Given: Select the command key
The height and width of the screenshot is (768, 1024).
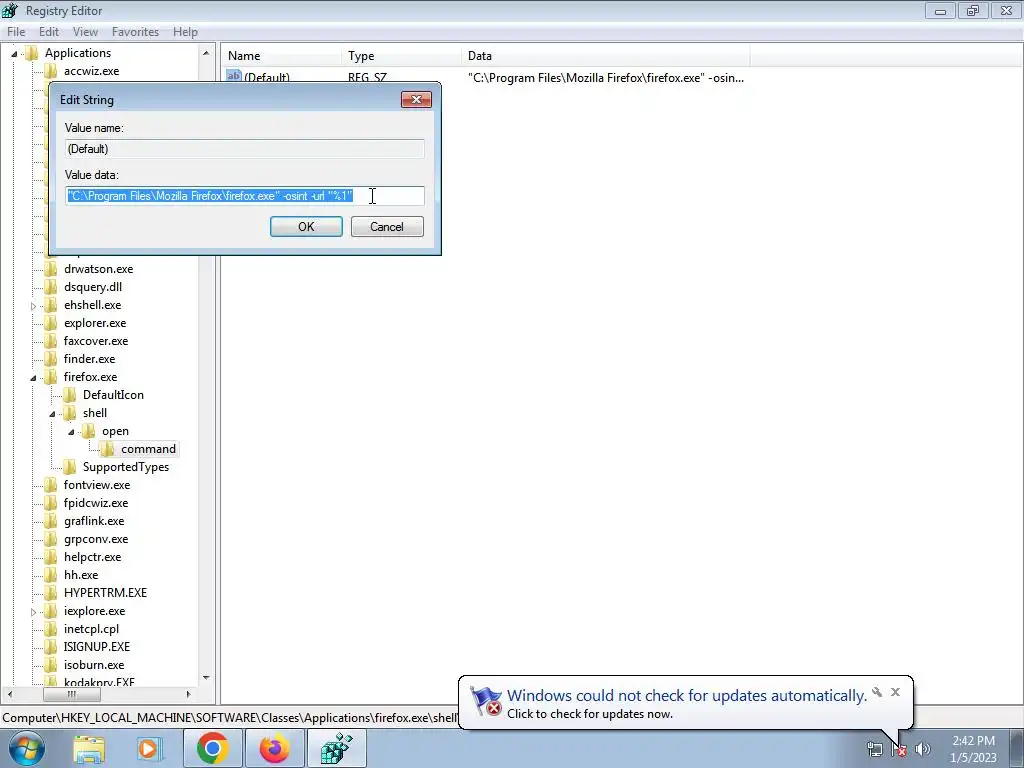Looking at the screenshot, I should click(148, 449).
